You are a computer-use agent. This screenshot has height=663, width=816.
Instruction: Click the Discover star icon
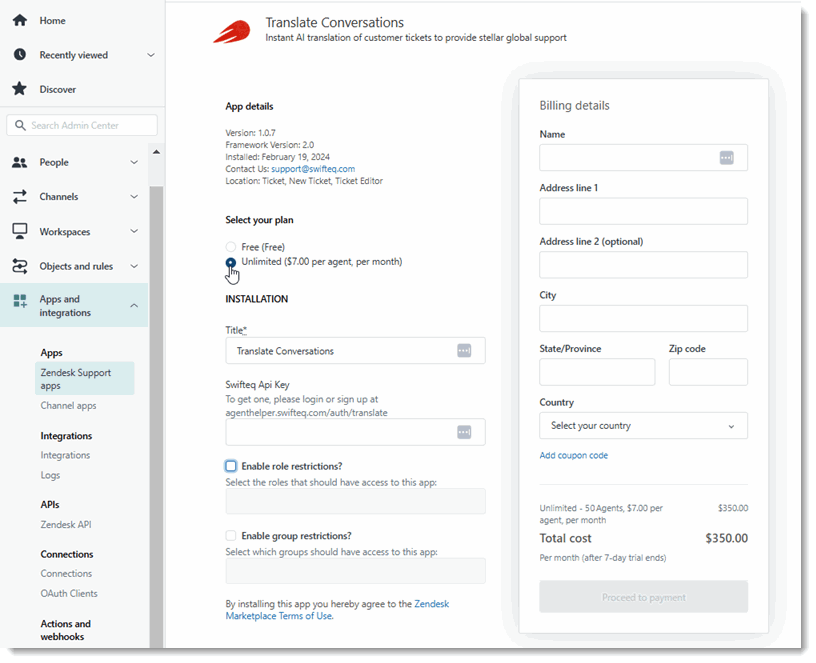(20, 88)
